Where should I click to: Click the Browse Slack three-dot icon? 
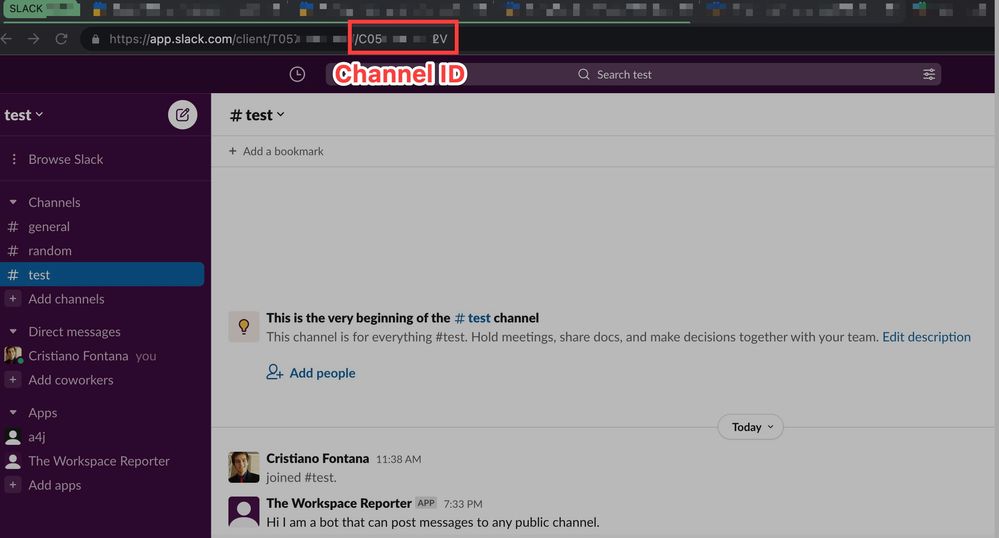tap(14, 159)
